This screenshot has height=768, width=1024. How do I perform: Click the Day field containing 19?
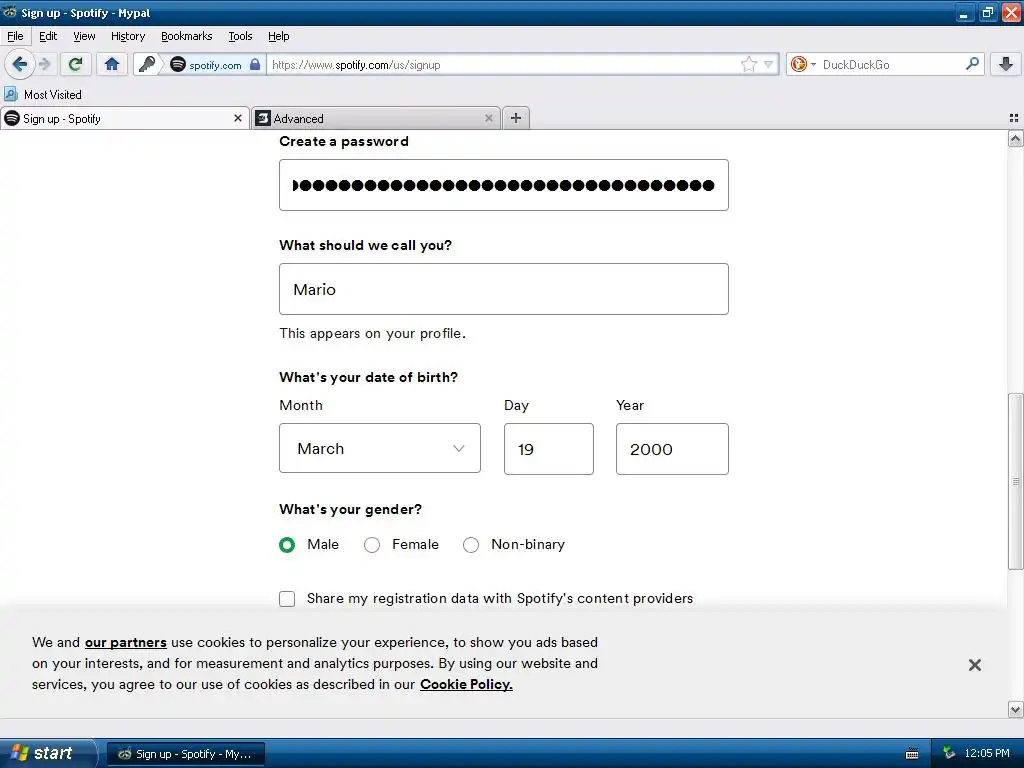pos(549,449)
